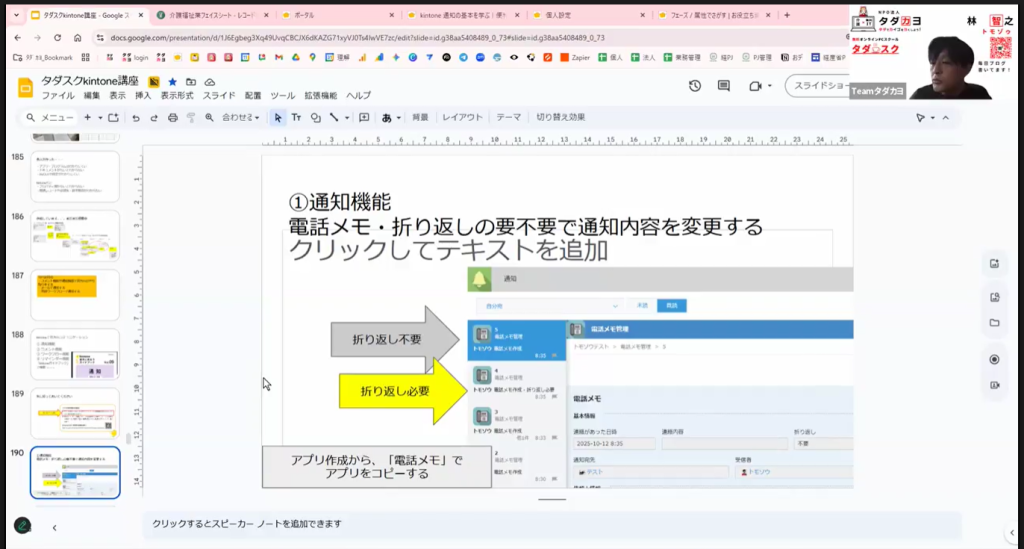
Task: Open the comments history icon
Action: coord(725,86)
